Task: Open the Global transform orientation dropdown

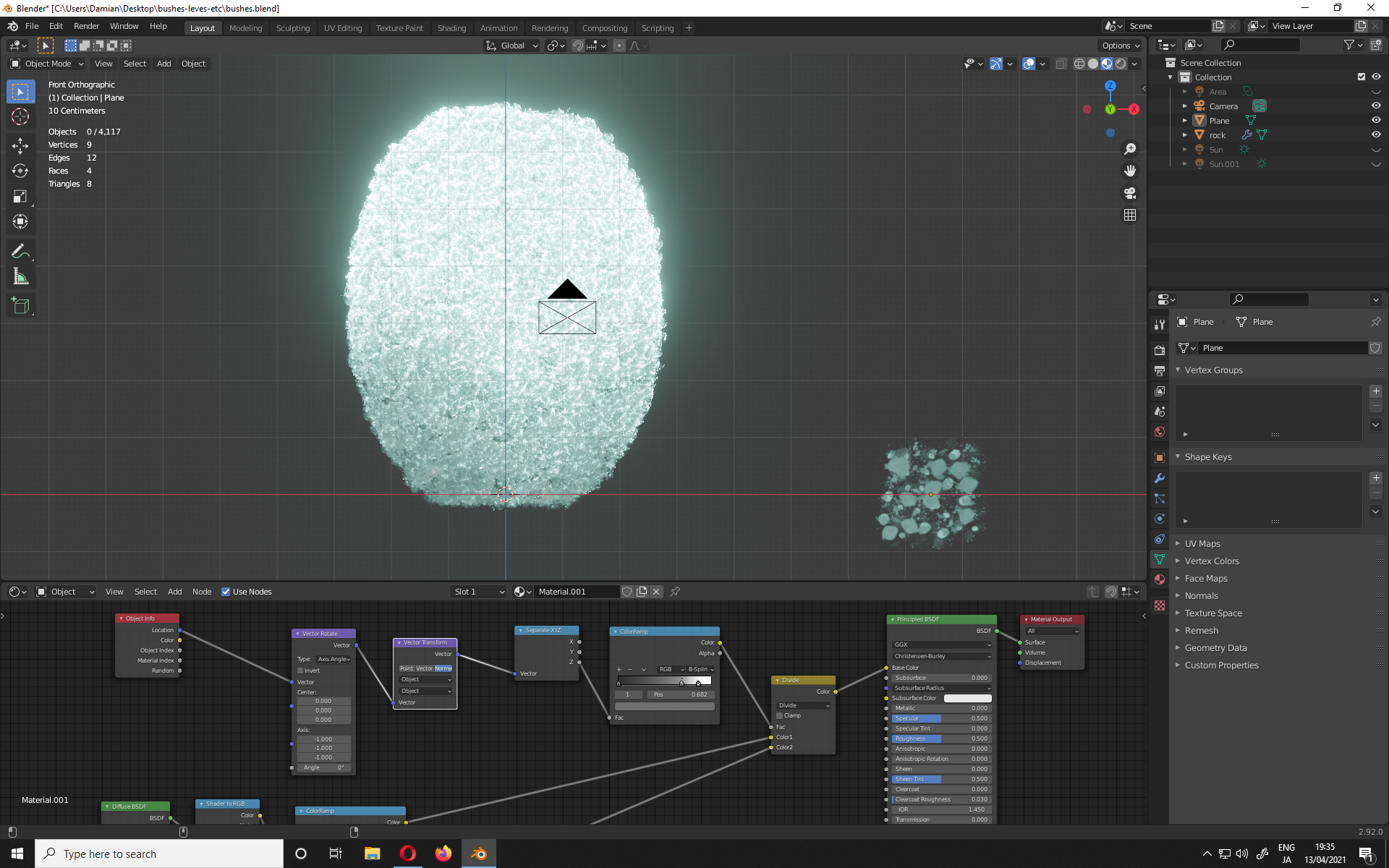Action: point(512,46)
